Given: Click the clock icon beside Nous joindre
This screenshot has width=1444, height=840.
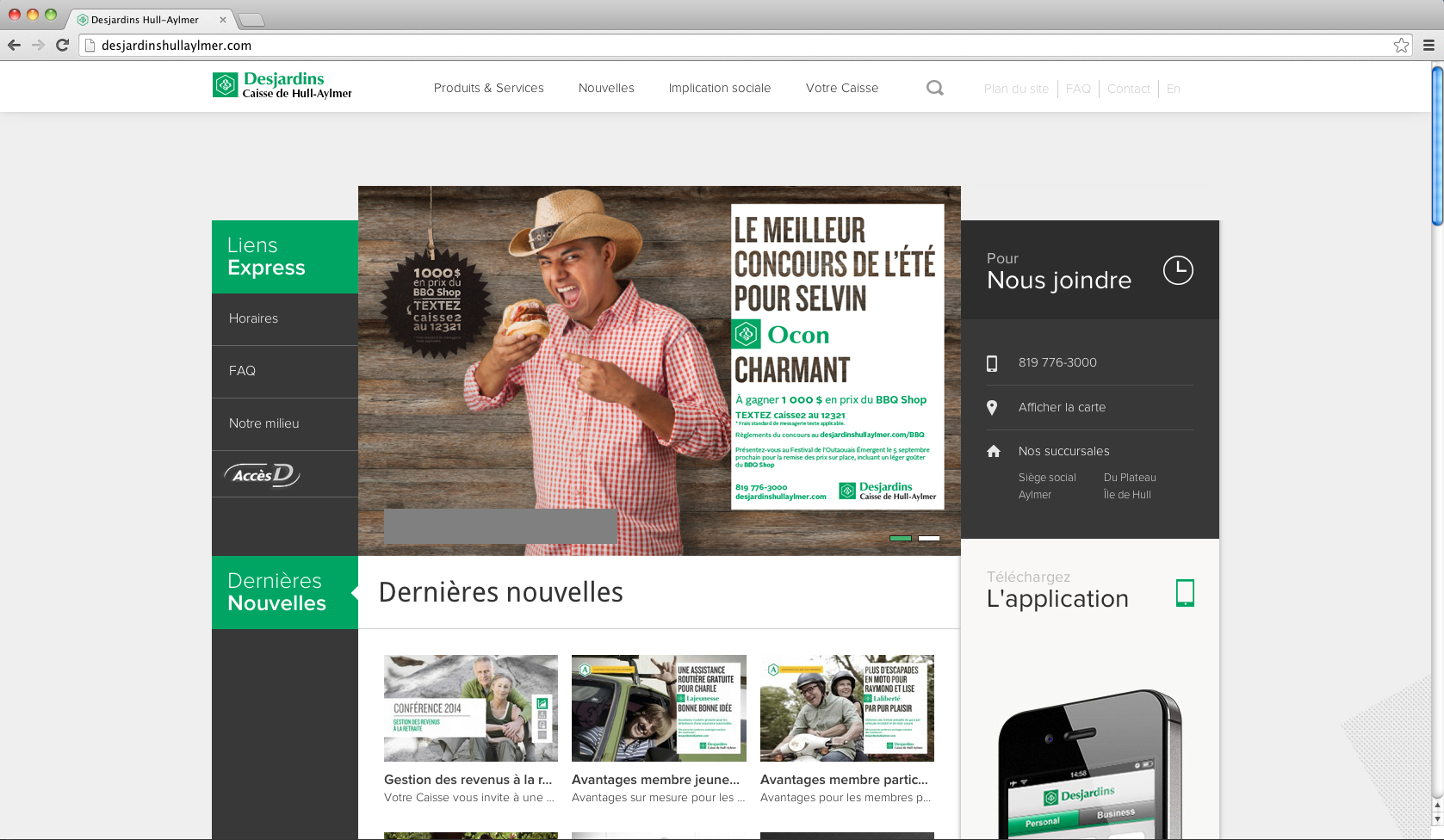Looking at the screenshot, I should click(x=1178, y=270).
